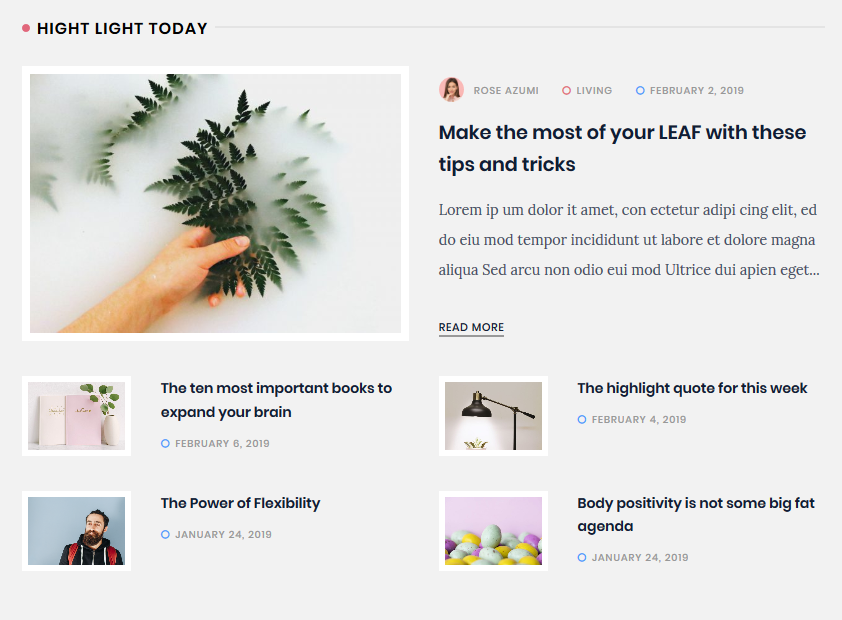842x620 pixels.
Task: Open the LEAF tips and tricks headline
Action: 622,148
